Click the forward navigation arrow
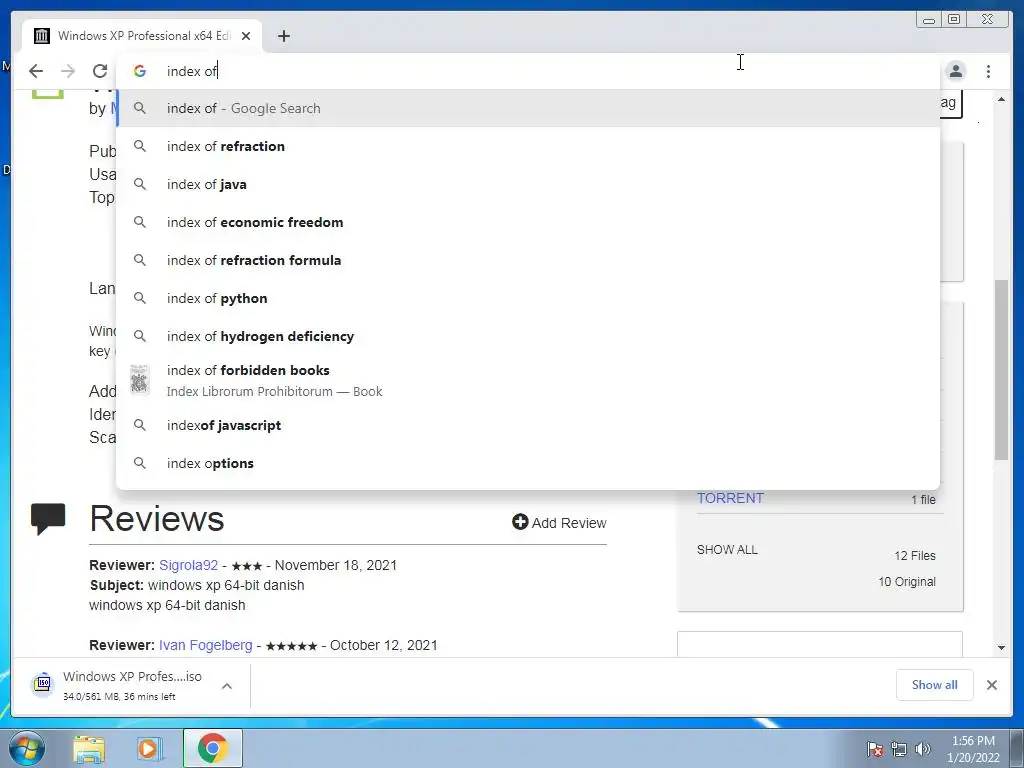This screenshot has width=1024, height=768. point(68,71)
